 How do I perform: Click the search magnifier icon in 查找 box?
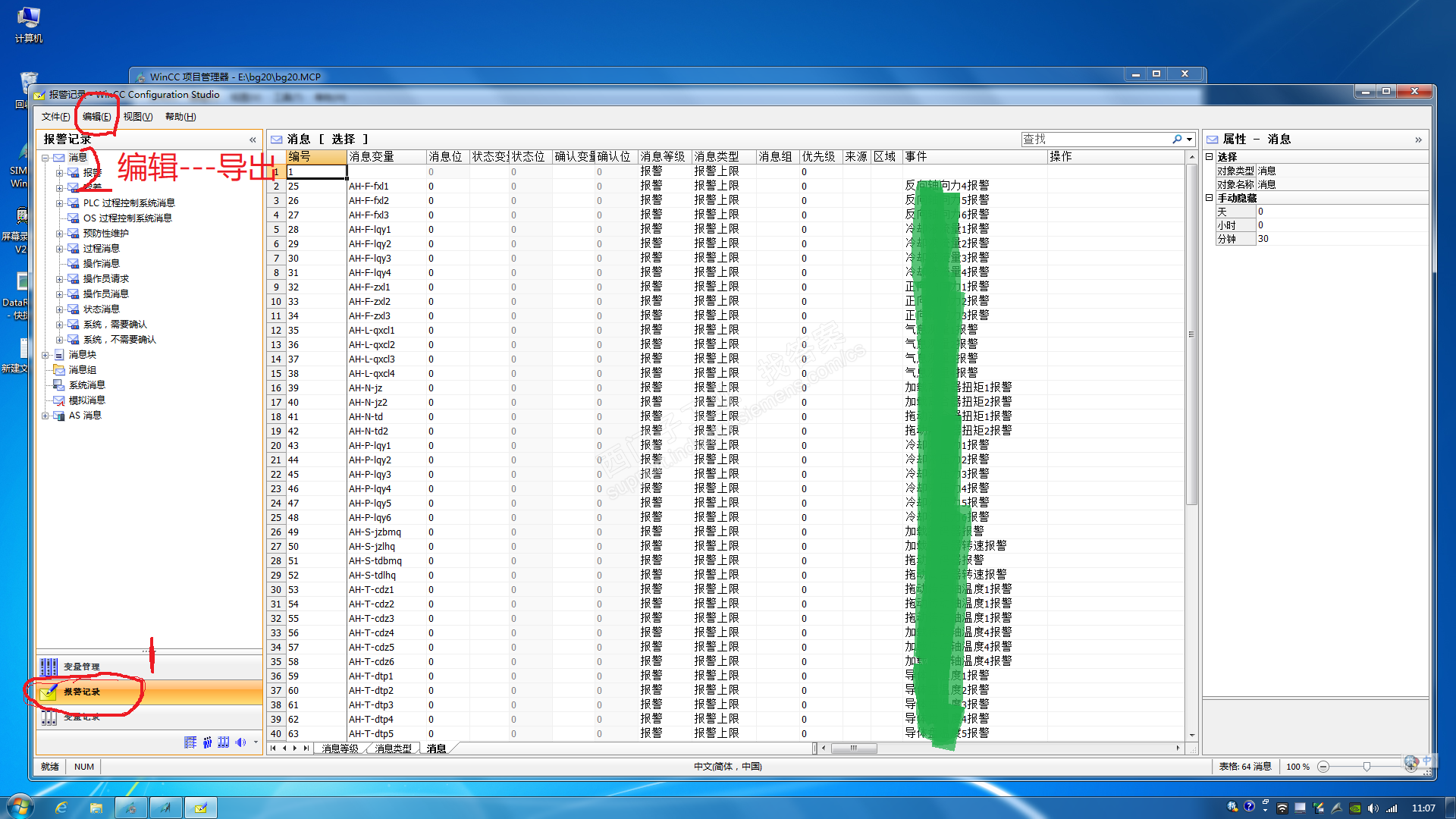(x=1176, y=139)
